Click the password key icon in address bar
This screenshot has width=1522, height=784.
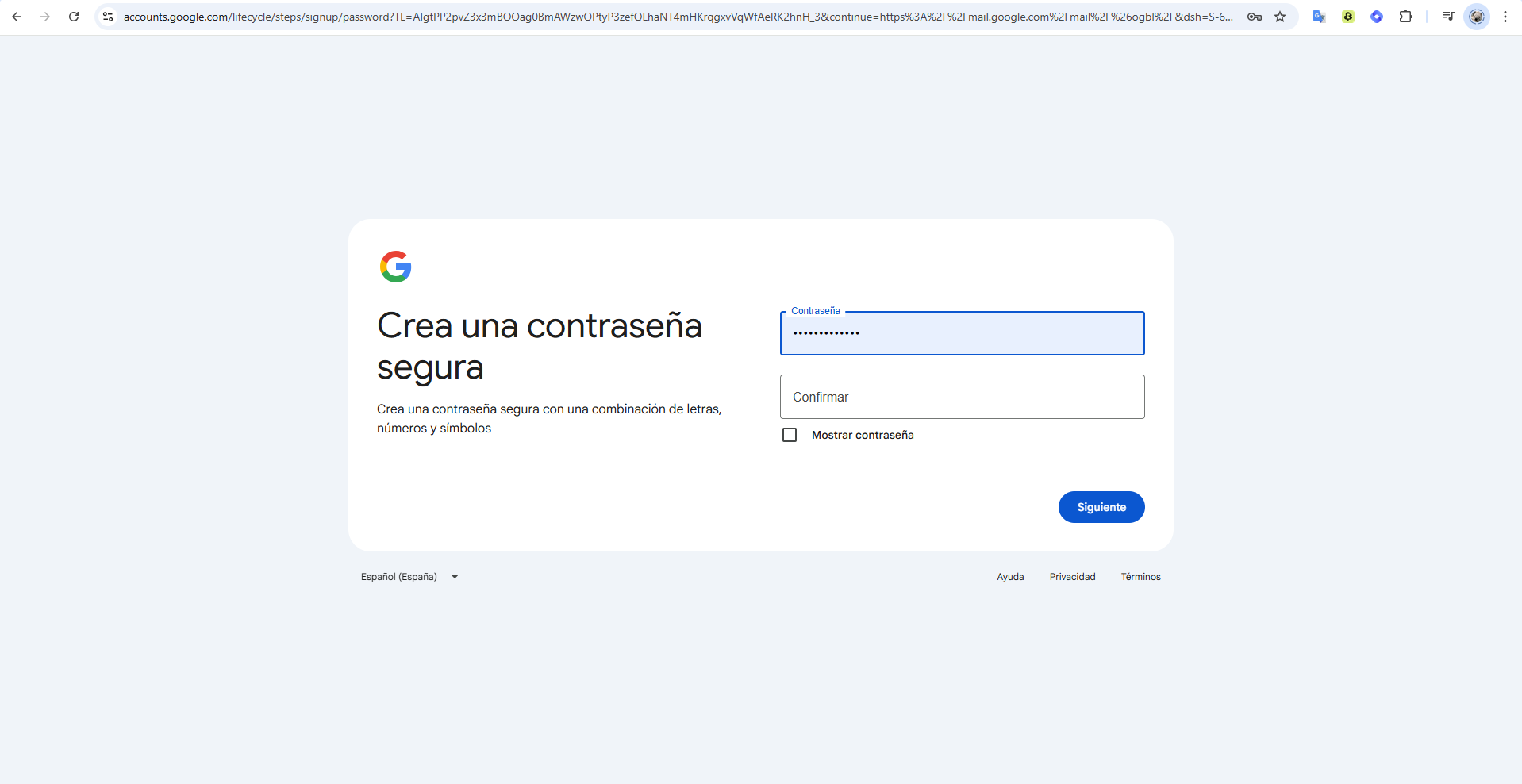tap(1255, 17)
